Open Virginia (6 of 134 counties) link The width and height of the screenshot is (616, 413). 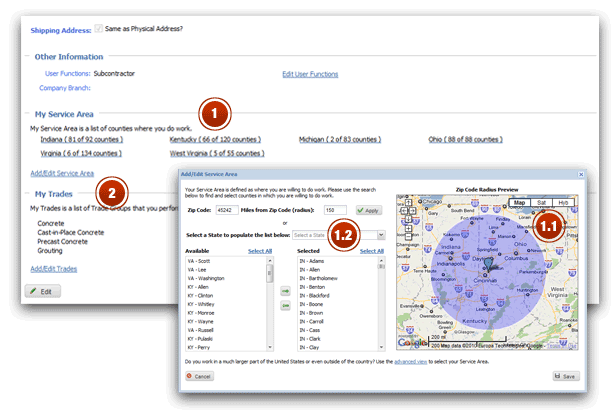click(x=81, y=153)
